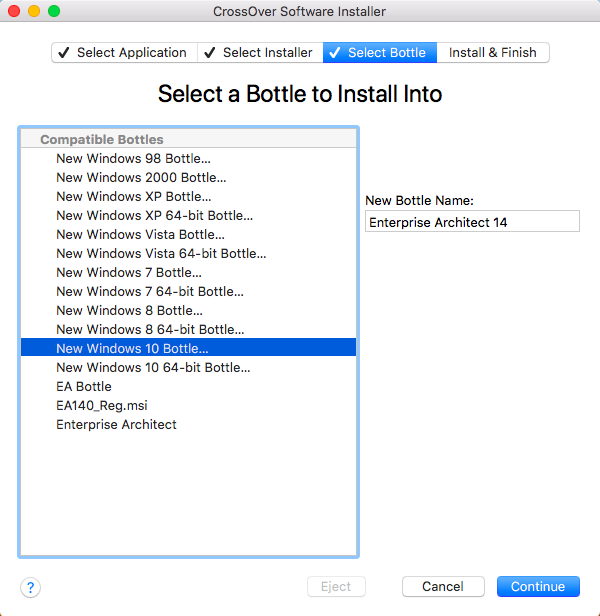The image size is (600, 616).
Task: Pick New Windows 10 64-bit Bottle
Action: pos(153,368)
